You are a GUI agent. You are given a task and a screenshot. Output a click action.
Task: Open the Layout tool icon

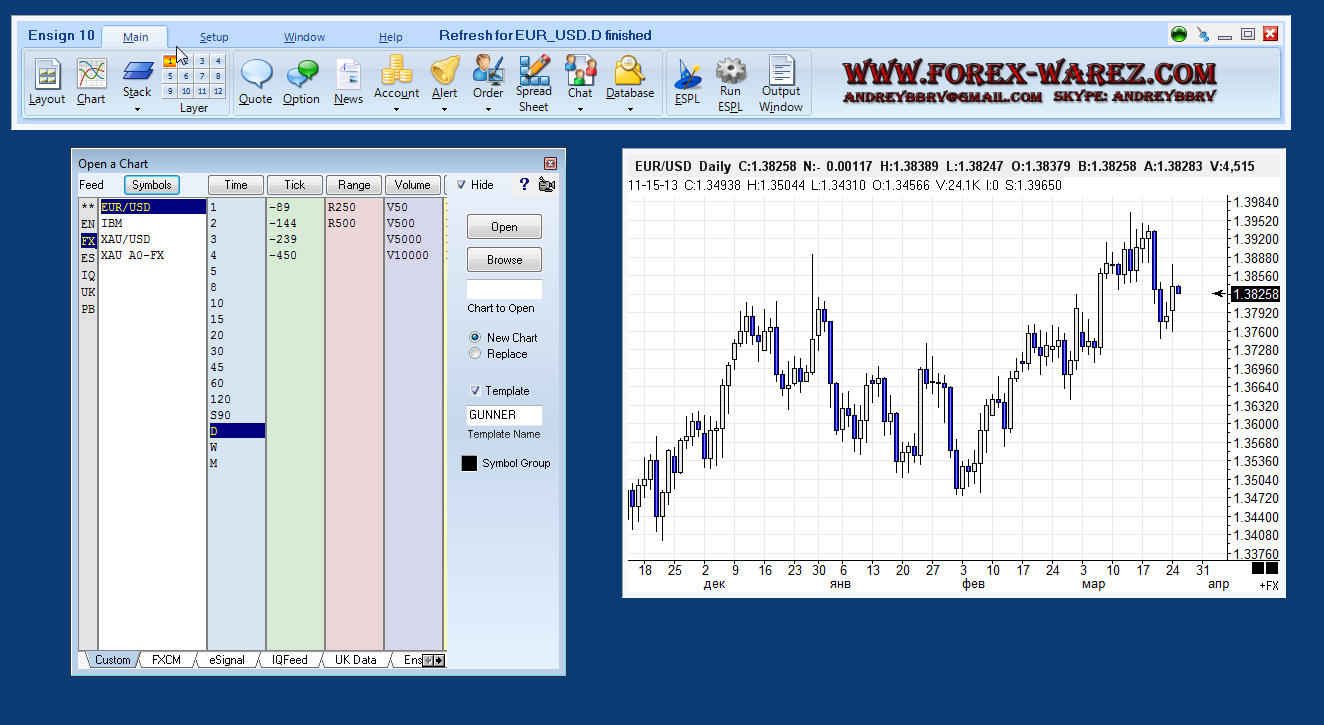[x=46, y=75]
